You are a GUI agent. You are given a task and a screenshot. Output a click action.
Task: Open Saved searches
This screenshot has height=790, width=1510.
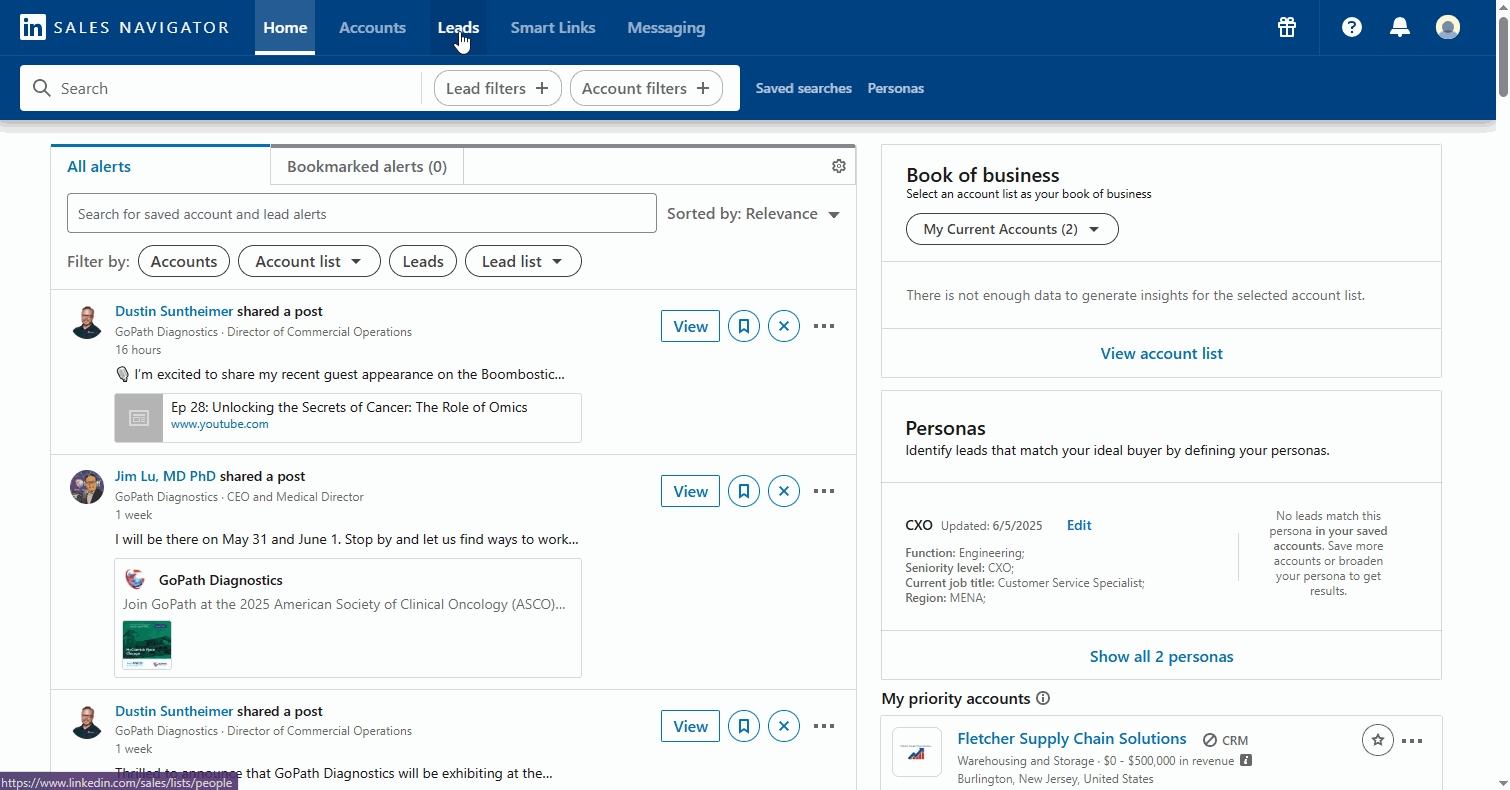coord(804,88)
